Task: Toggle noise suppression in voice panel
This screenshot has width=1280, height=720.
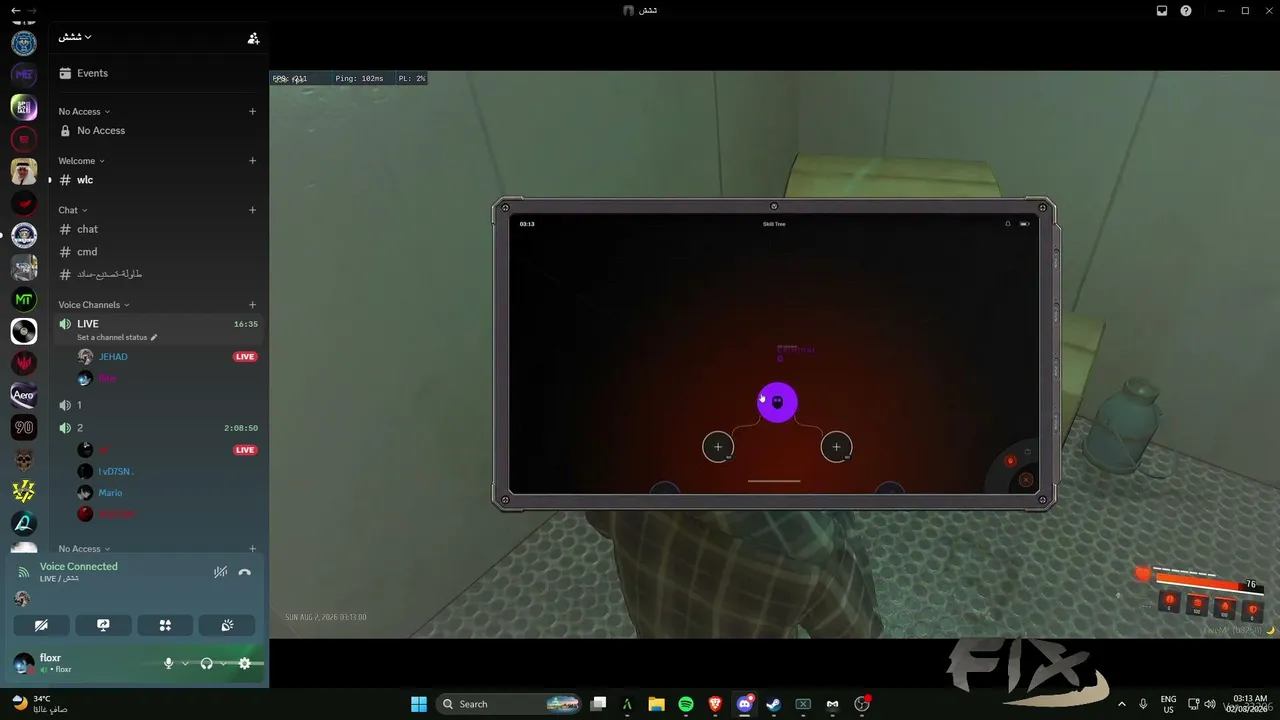Action: (220, 572)
